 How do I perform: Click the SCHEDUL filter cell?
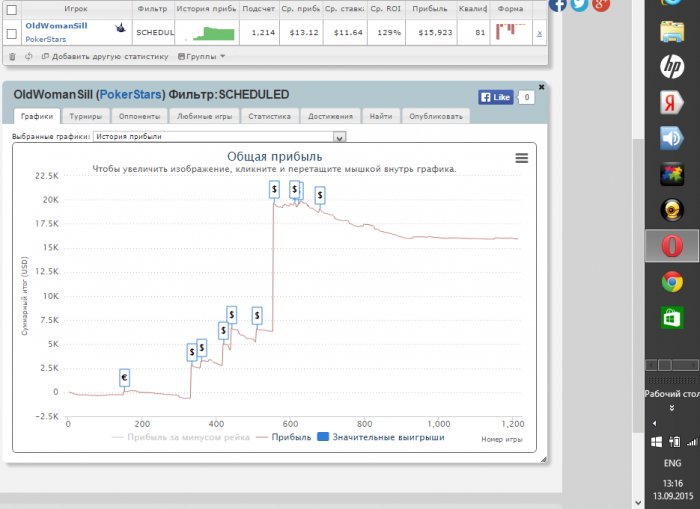tap(154, 33)
